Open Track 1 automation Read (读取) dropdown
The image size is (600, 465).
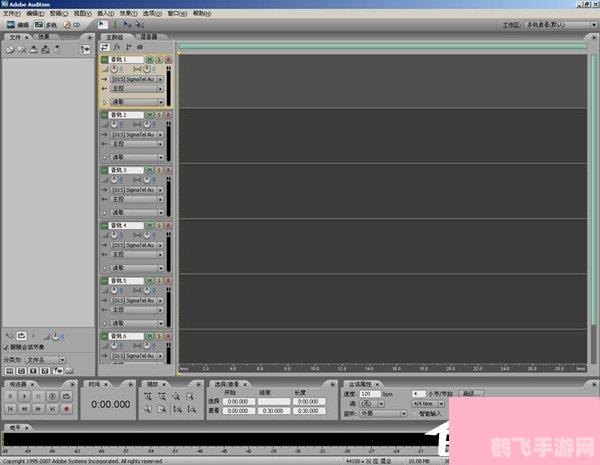[137, 102]
